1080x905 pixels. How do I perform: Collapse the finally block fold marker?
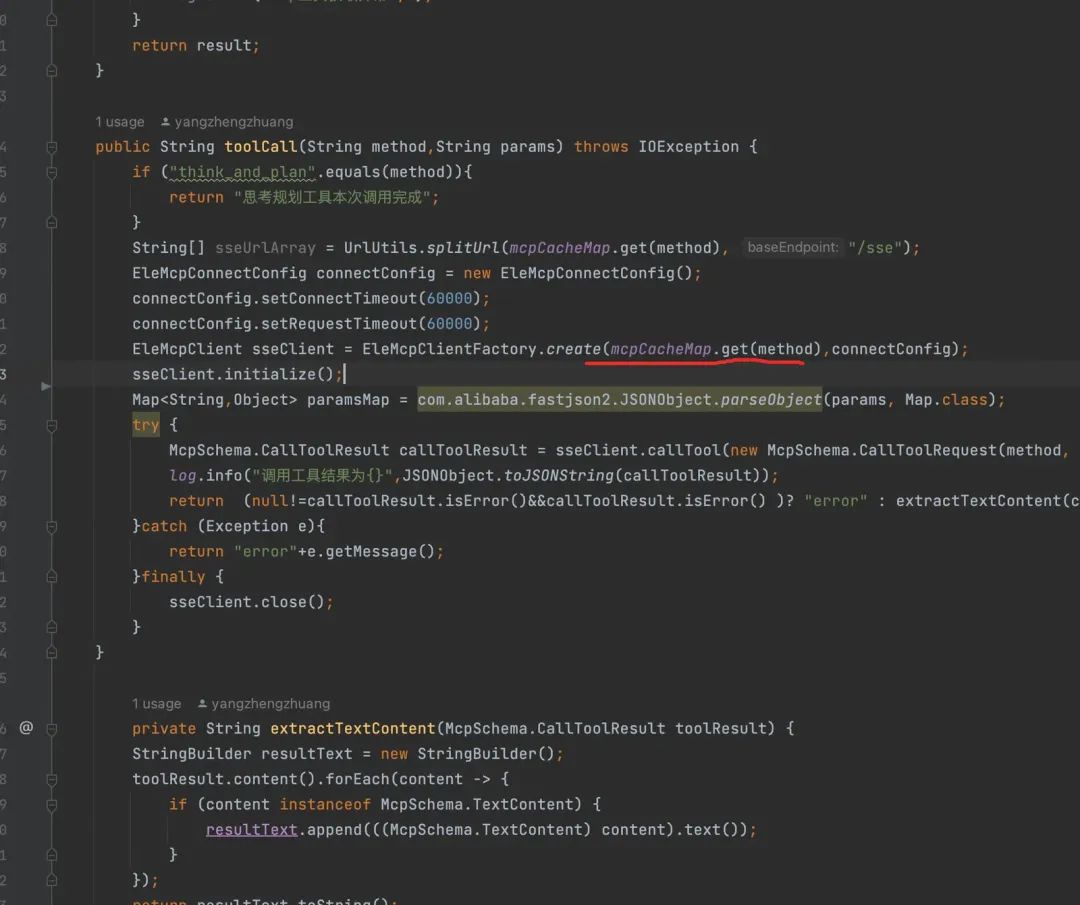[52, 577]
